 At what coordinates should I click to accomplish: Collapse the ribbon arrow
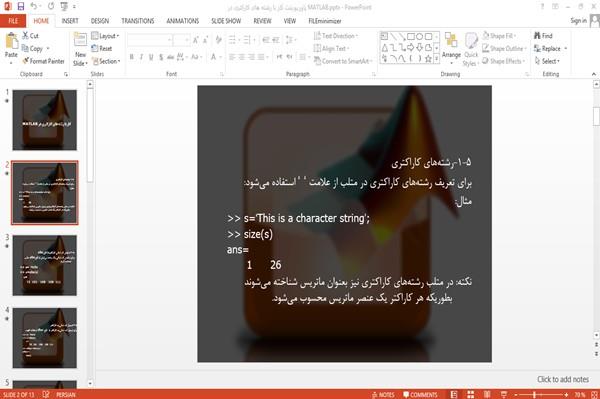click(594, 74)
